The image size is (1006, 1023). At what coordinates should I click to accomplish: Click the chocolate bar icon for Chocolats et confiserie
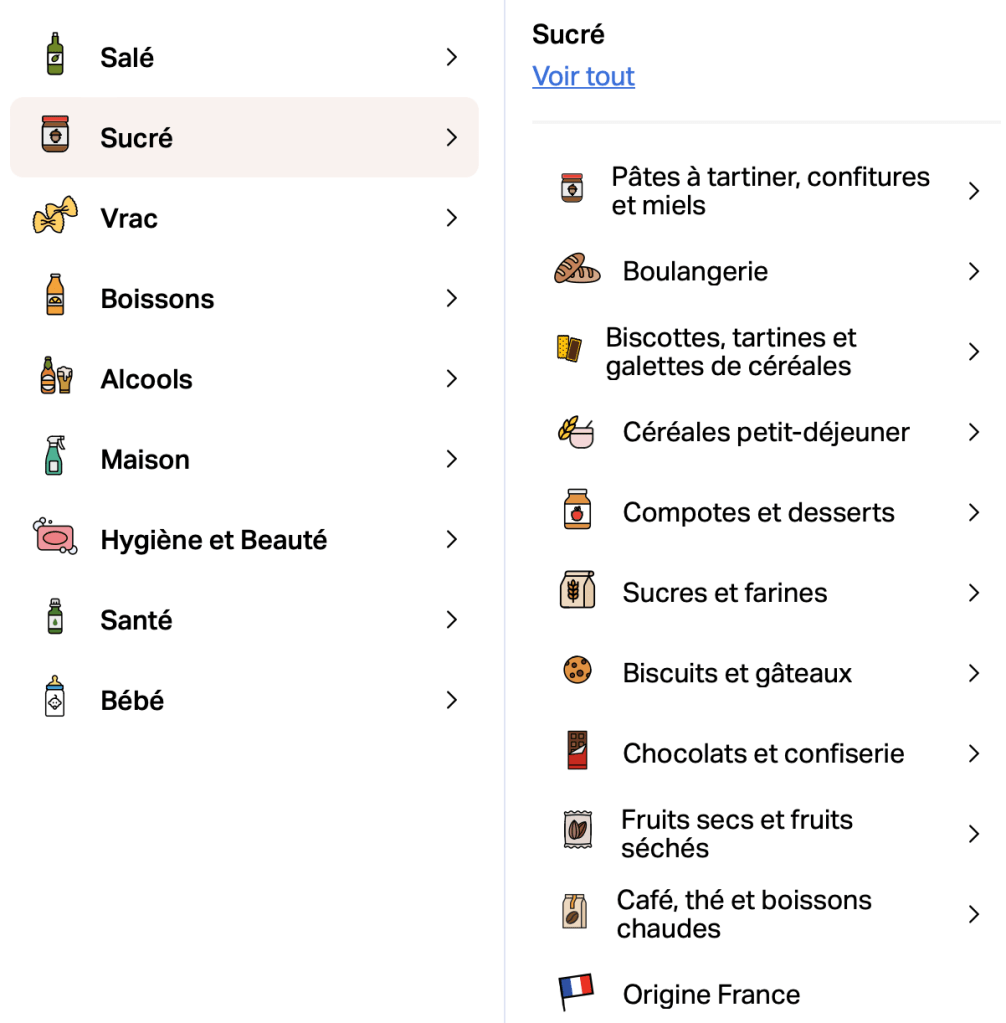[x=577, y=751]
